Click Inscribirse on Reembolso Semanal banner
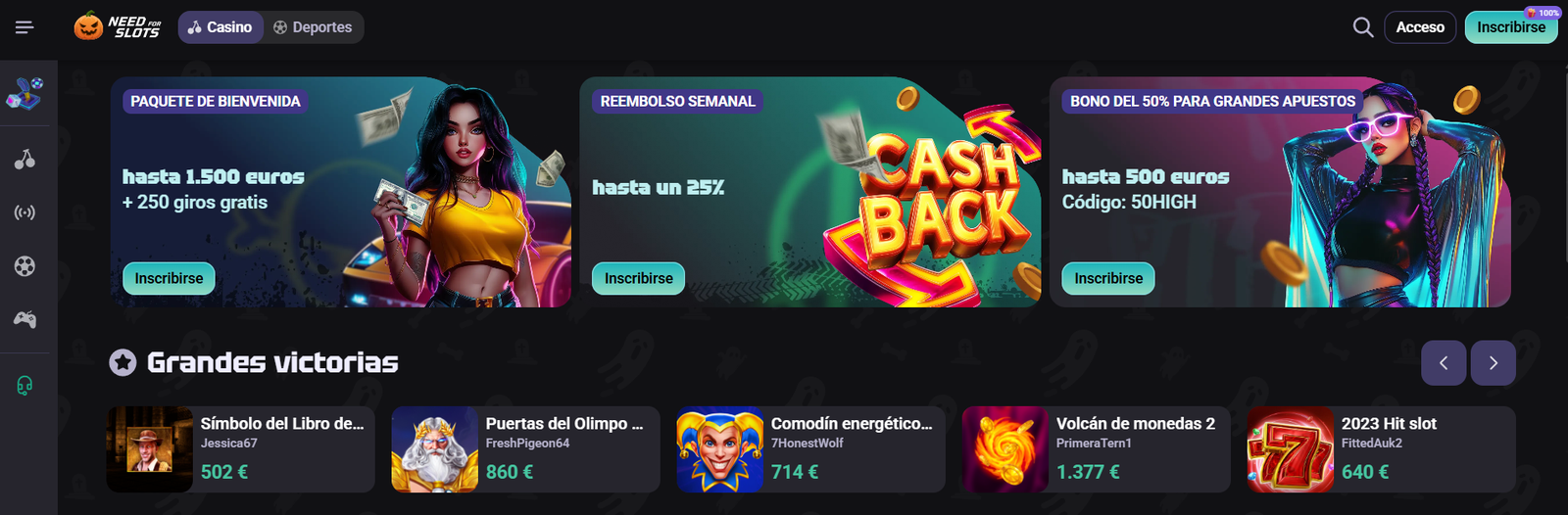The image size is (1568, 515). pyautogui.click(x=638, y=278)
